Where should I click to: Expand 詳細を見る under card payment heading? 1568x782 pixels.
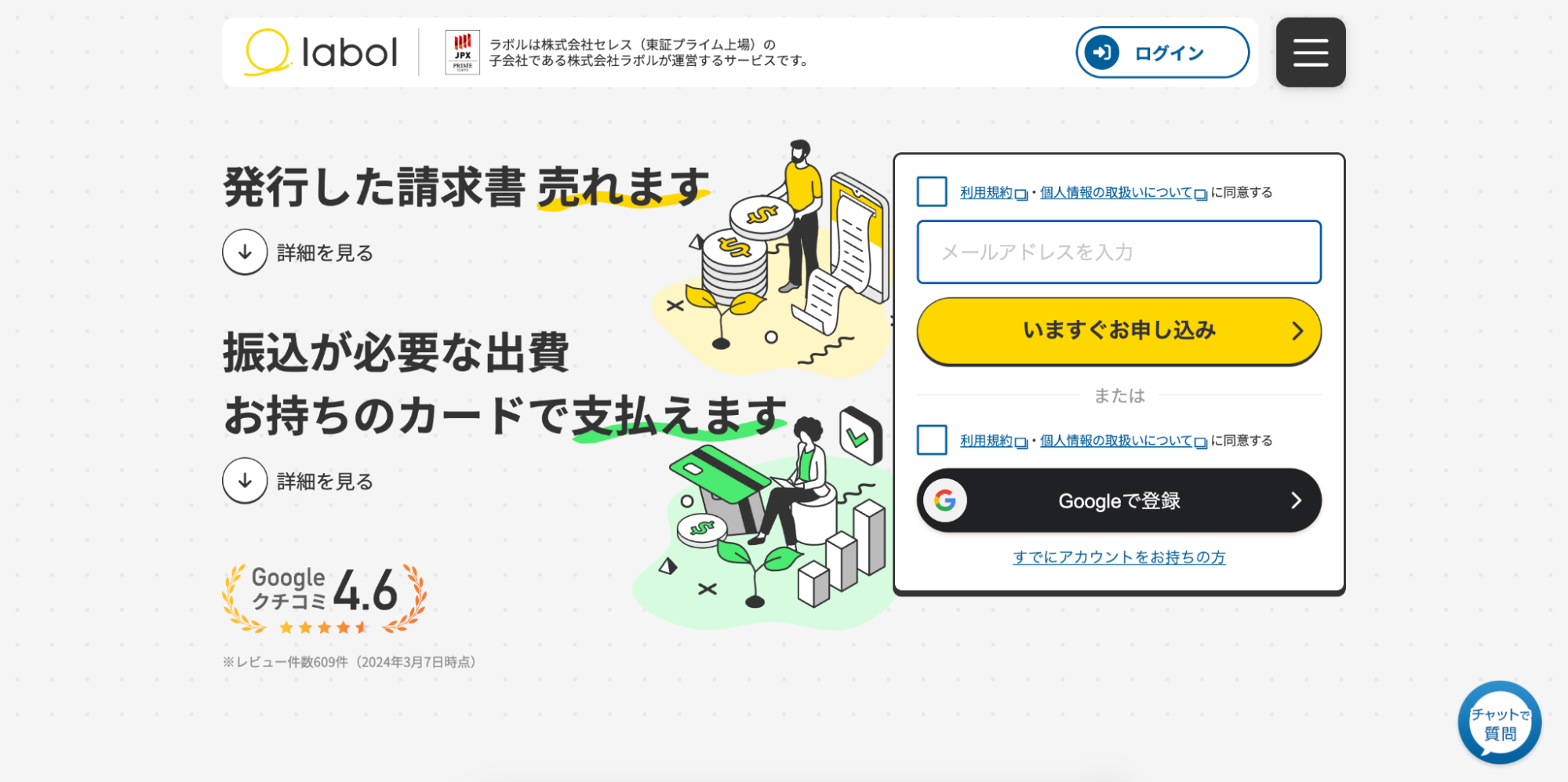(298, 481)
